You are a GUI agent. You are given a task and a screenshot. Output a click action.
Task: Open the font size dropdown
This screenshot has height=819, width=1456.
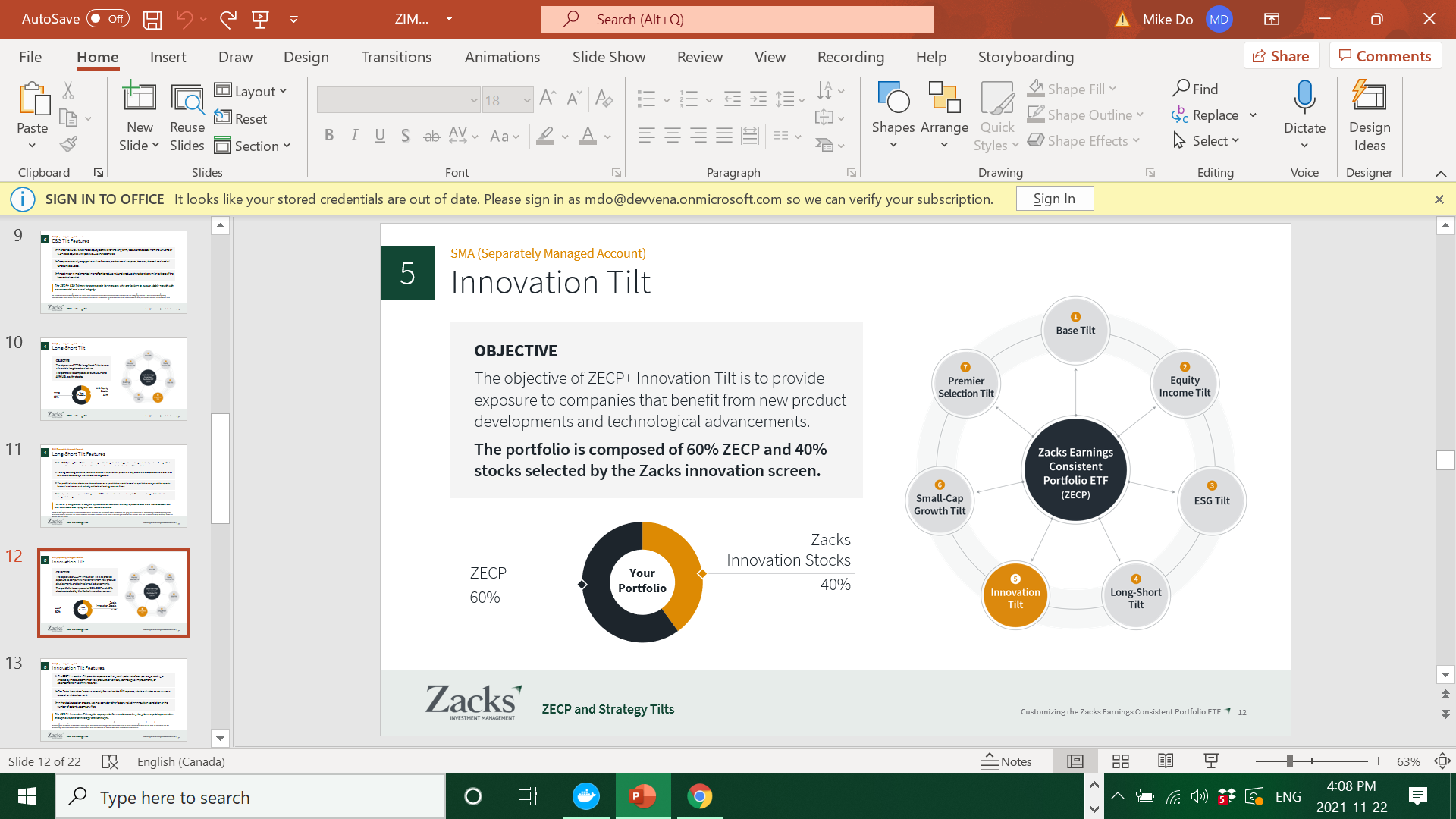point(526,100)
